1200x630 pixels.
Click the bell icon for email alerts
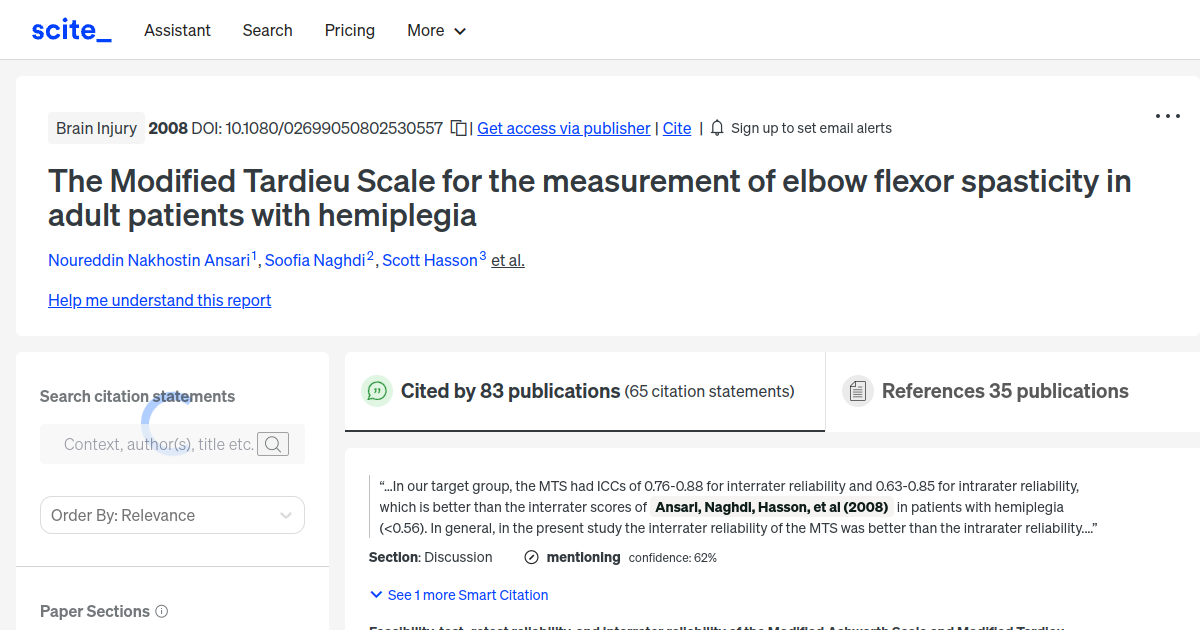[714, 128]
